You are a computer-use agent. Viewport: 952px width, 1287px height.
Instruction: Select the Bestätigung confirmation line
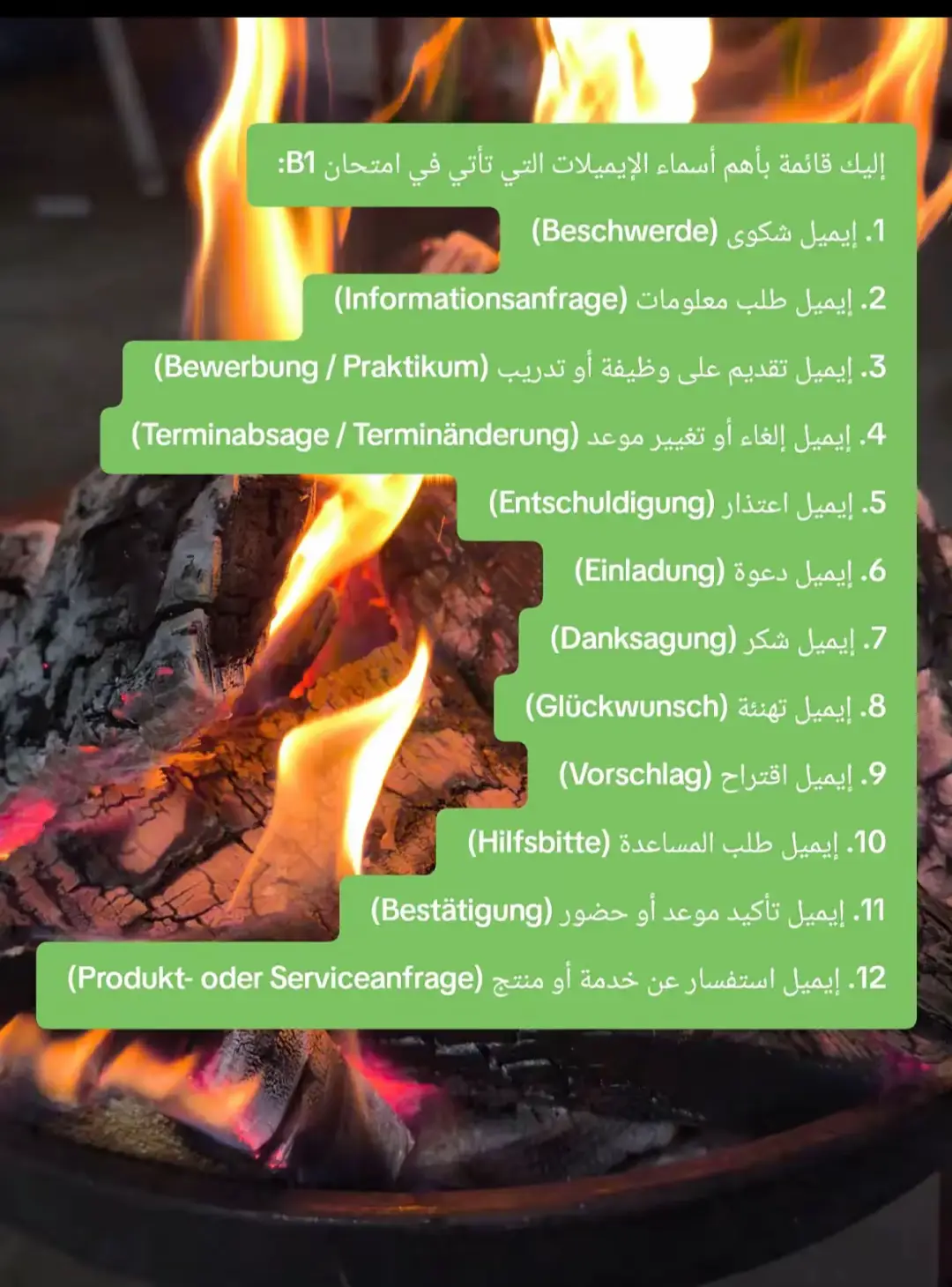coord(628,911)
